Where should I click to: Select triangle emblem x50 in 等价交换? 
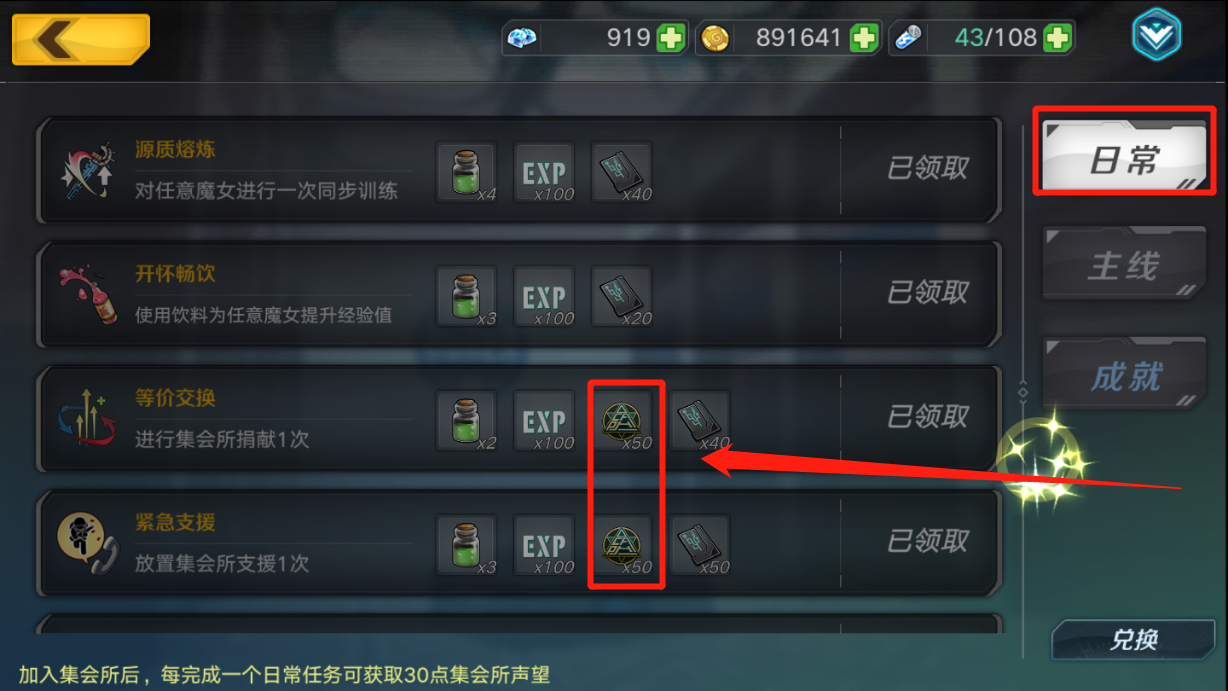[623, 420]
